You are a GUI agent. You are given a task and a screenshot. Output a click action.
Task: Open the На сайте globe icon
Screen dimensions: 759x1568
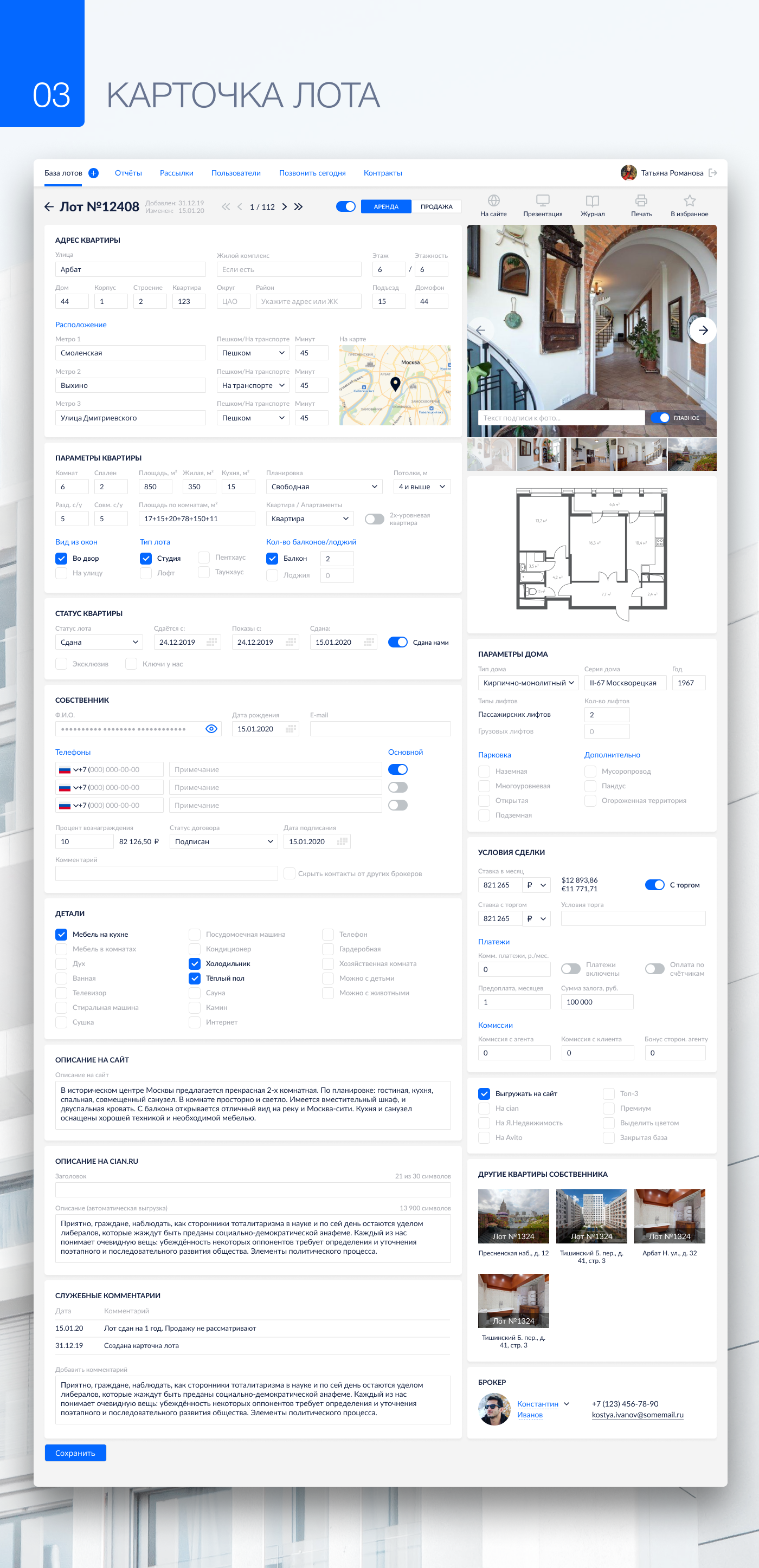[x=493, y=201]
